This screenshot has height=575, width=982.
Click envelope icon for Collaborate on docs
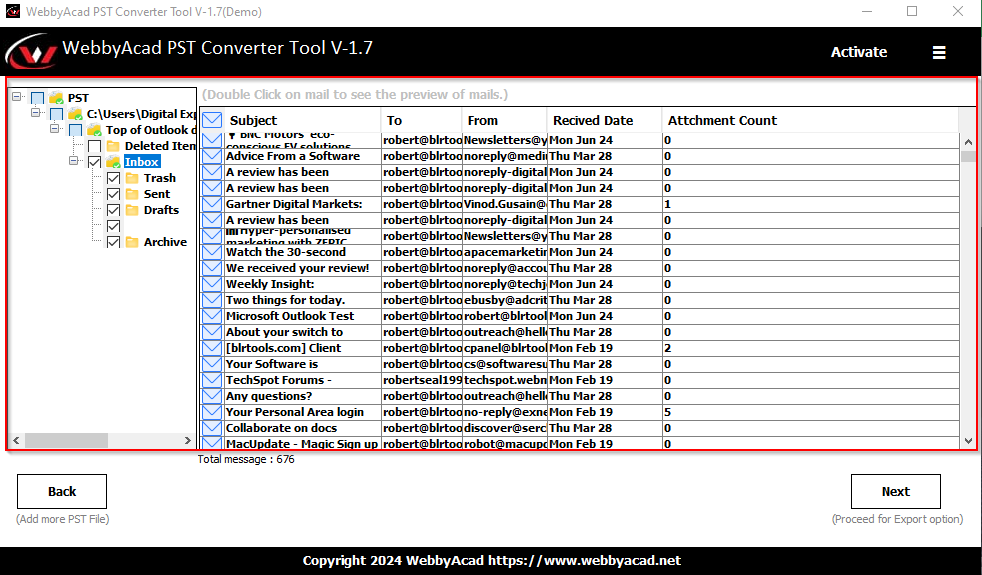coord(212,428)
